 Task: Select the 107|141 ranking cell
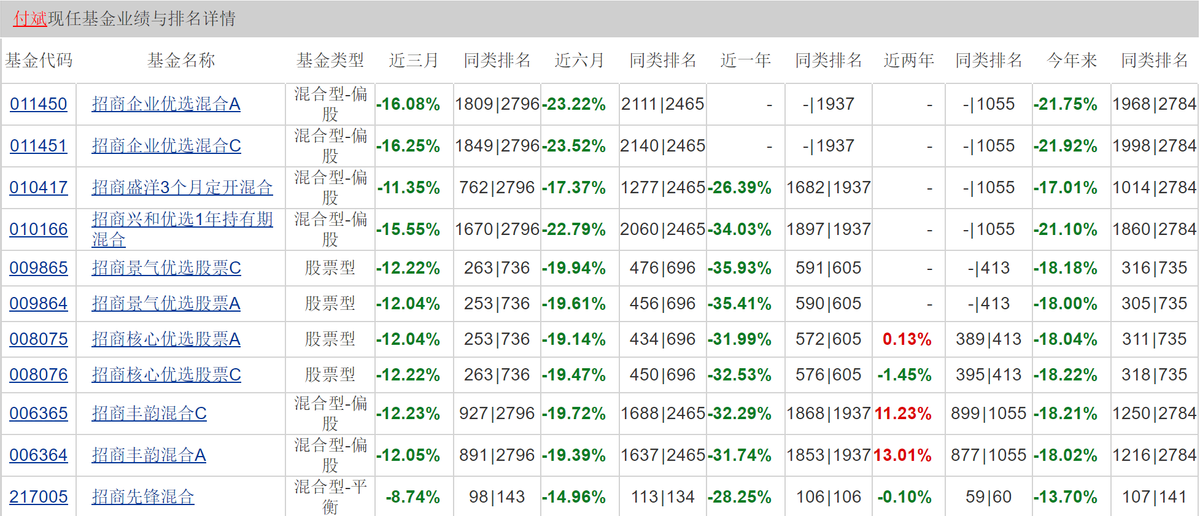click(x=1155, y=497)
